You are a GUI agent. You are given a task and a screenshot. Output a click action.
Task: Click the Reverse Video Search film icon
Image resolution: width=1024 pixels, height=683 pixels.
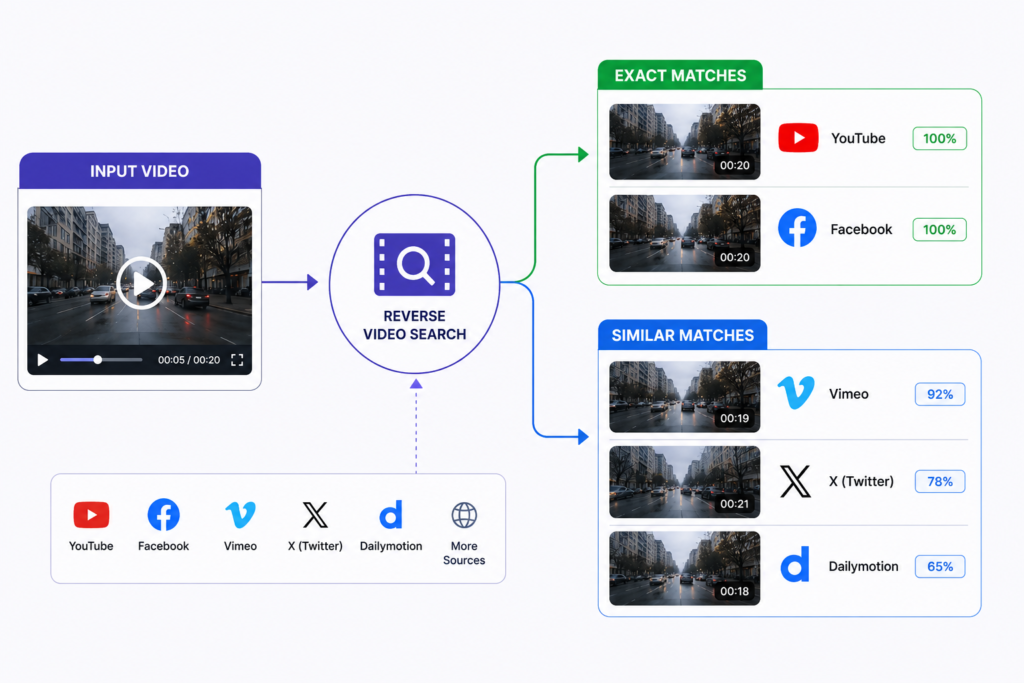[x=415, y=264]
